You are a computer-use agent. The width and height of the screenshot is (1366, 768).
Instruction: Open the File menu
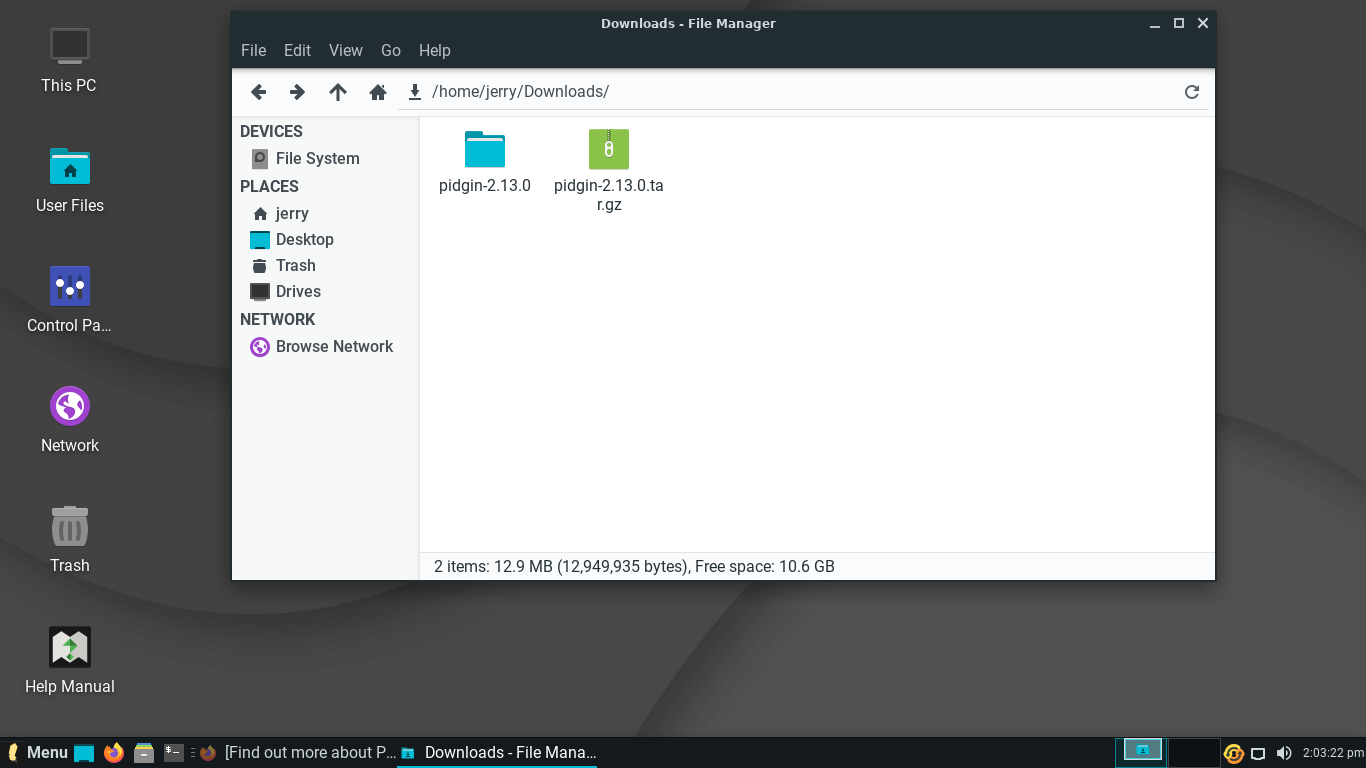tap(253, 50)
